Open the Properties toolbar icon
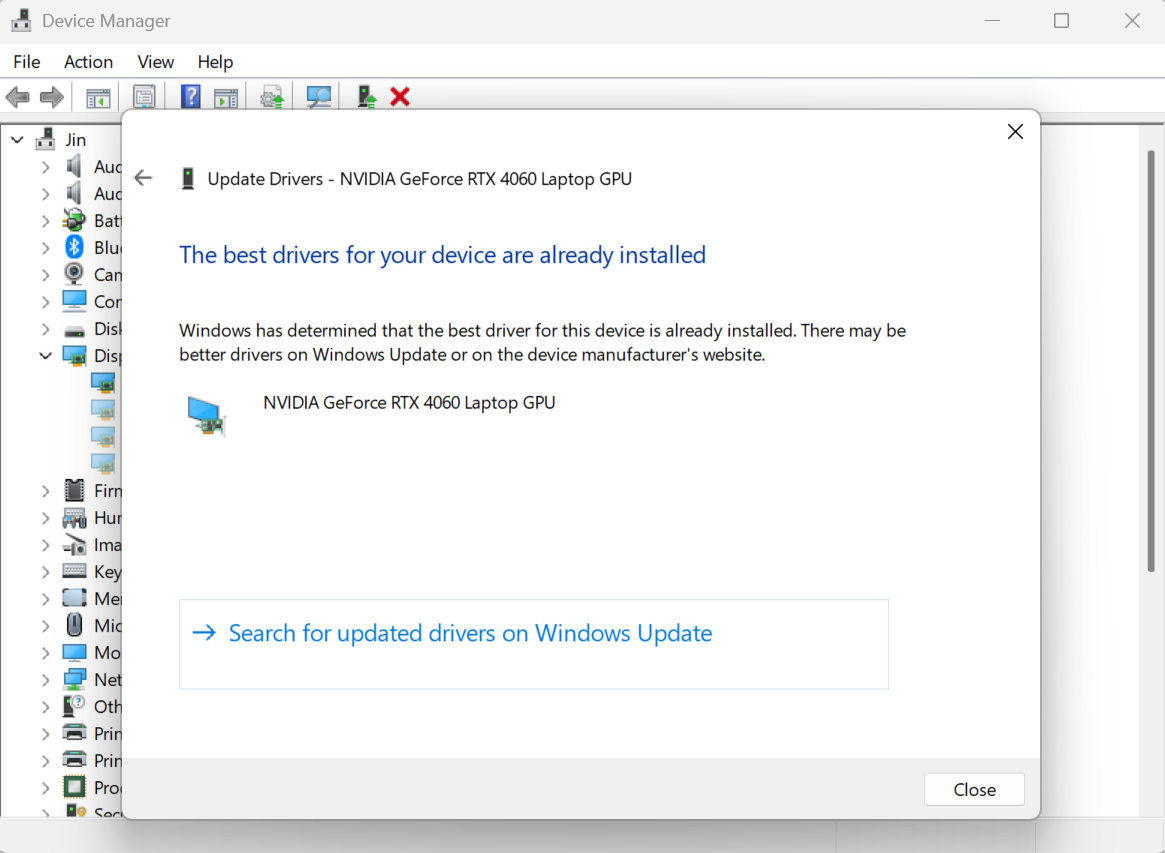 pyautogui.click(x=144, y=97)
